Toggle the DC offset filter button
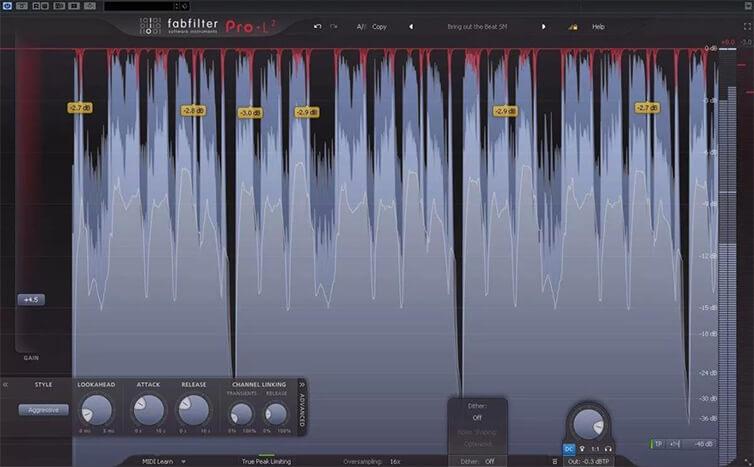Screen dimensions: 754x467 (569, 449)
